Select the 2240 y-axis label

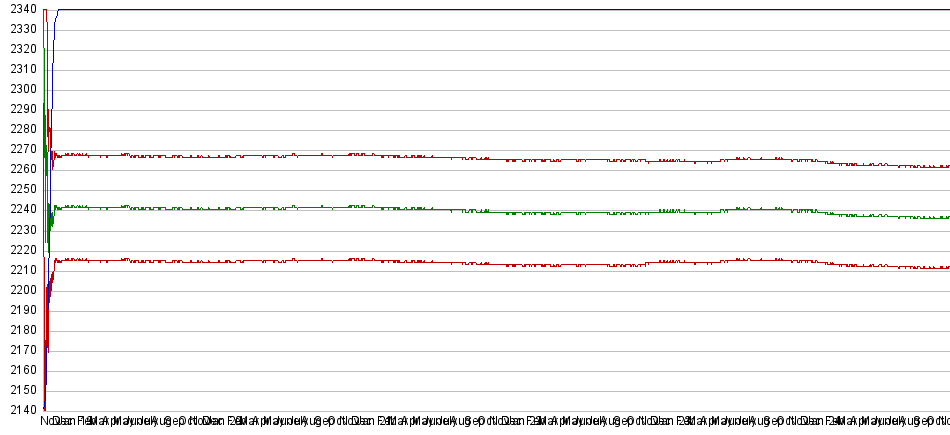[20, 209]
